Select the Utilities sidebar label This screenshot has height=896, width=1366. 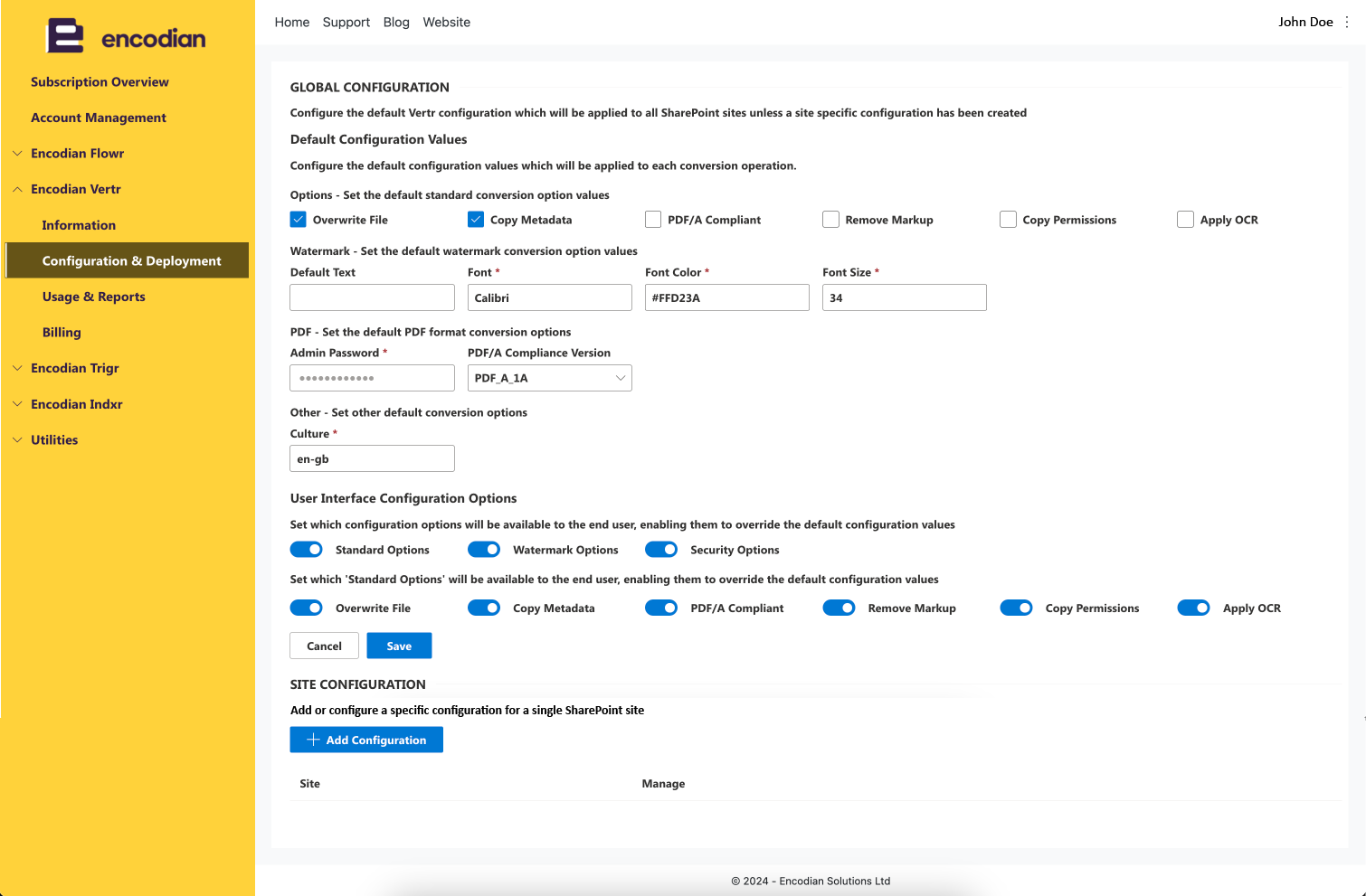point(54,440)
